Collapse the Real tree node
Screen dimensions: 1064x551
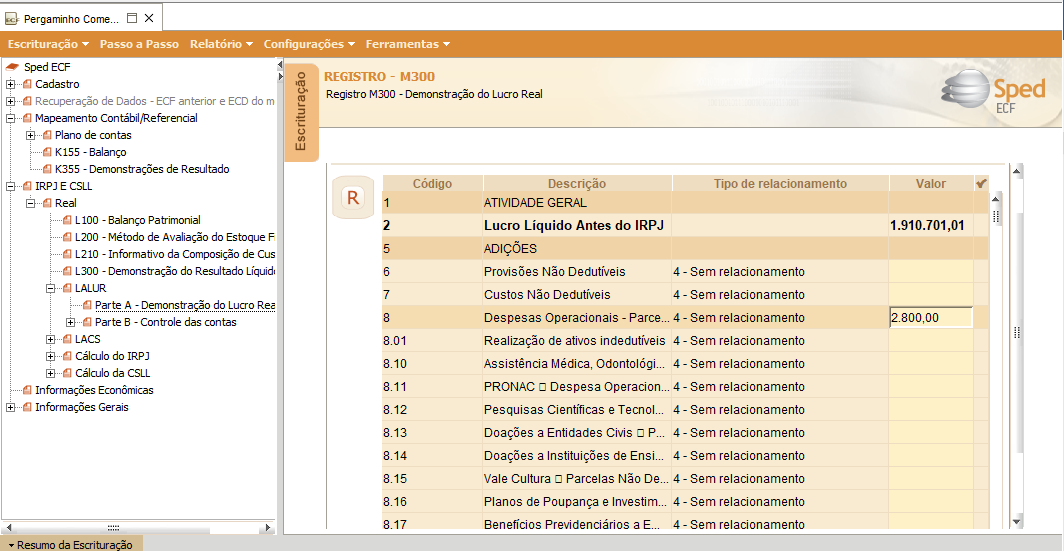[x=31, y=203]
